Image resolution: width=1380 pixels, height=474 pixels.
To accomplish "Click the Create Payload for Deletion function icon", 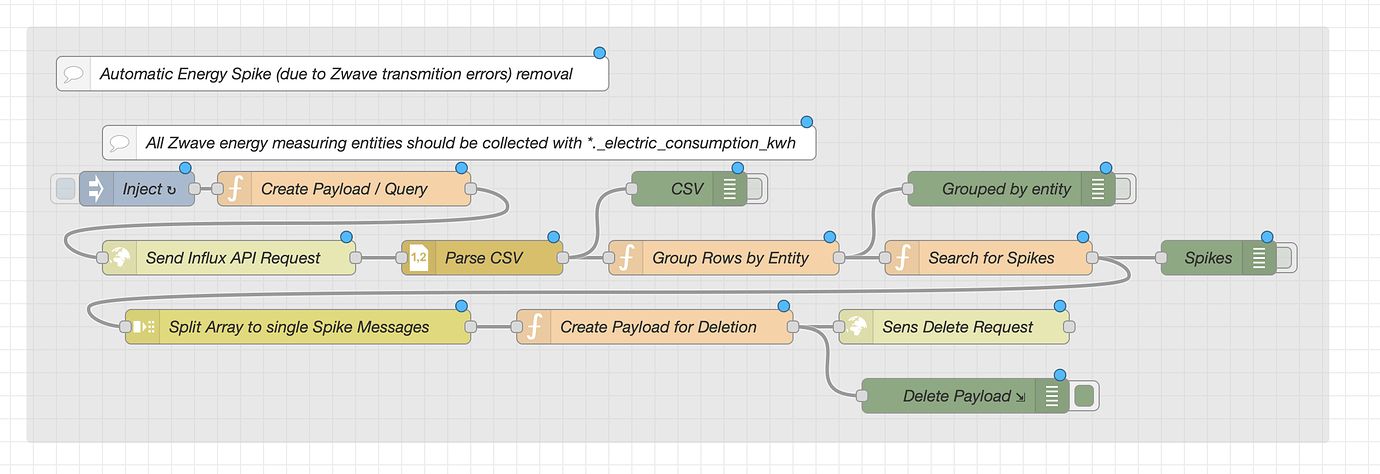I will tap(533, 327).
